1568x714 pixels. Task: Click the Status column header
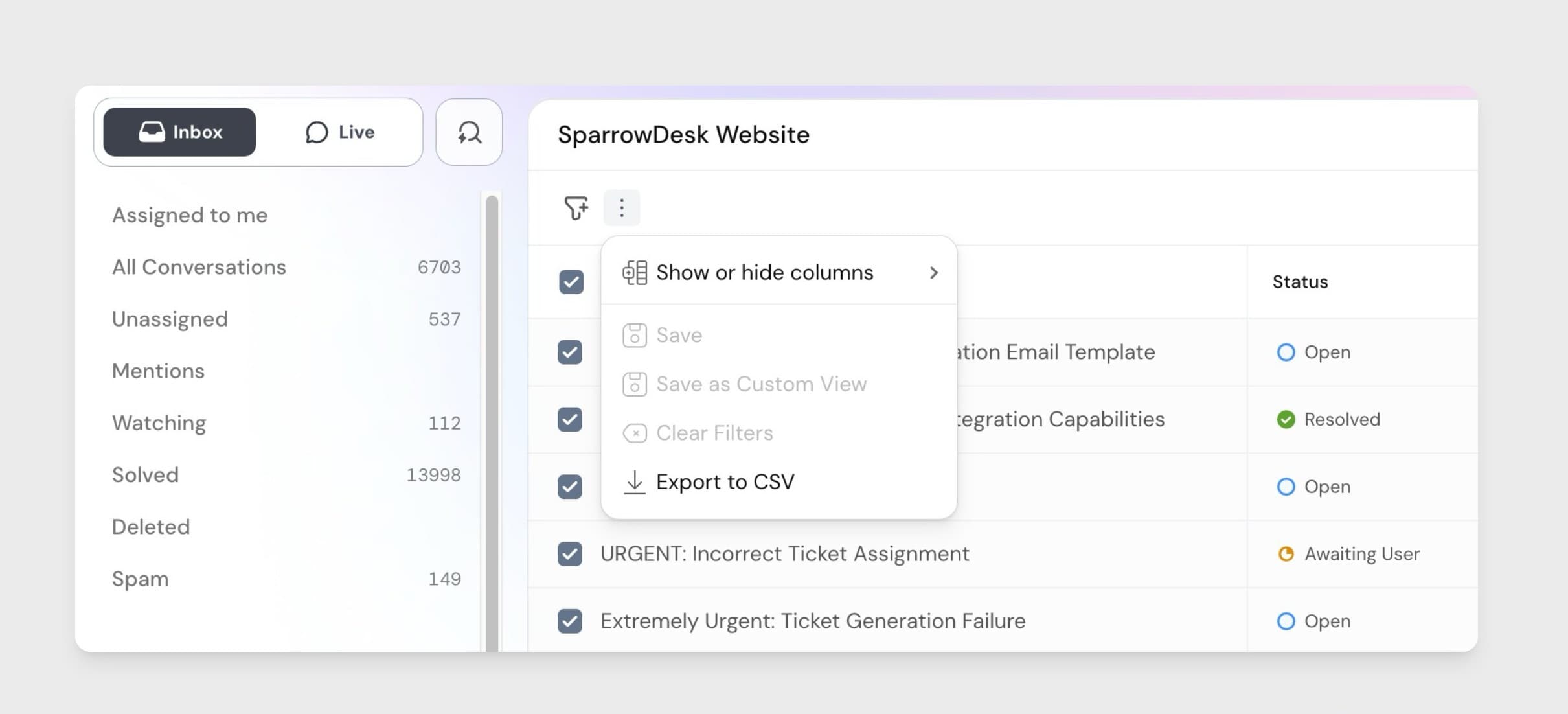click(x=1300, y=282)
